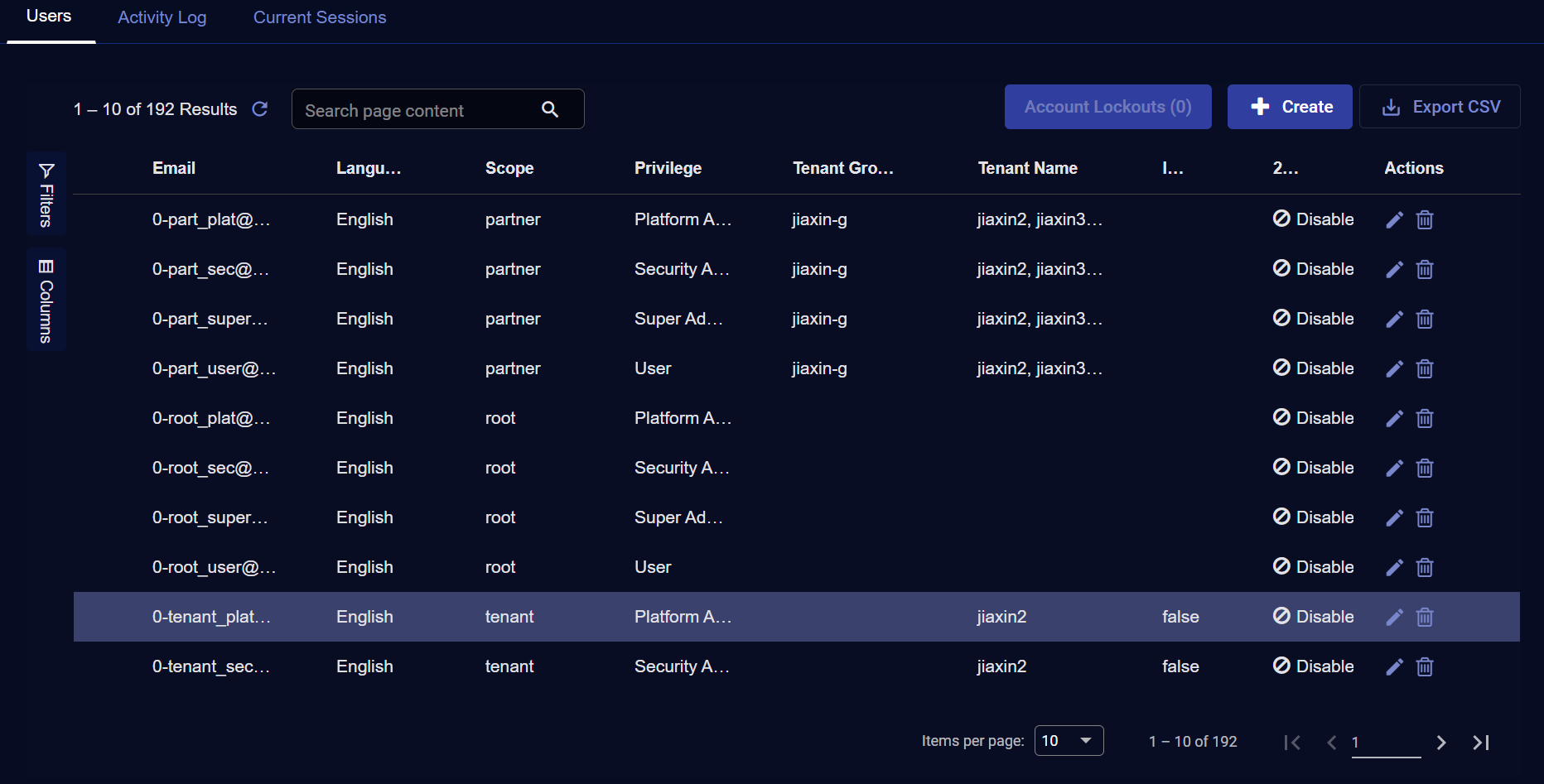Screen dimensions: 1544x784
Task: Click edit pencil for 0-root_super user
Action: click(x=1394, y=517)
